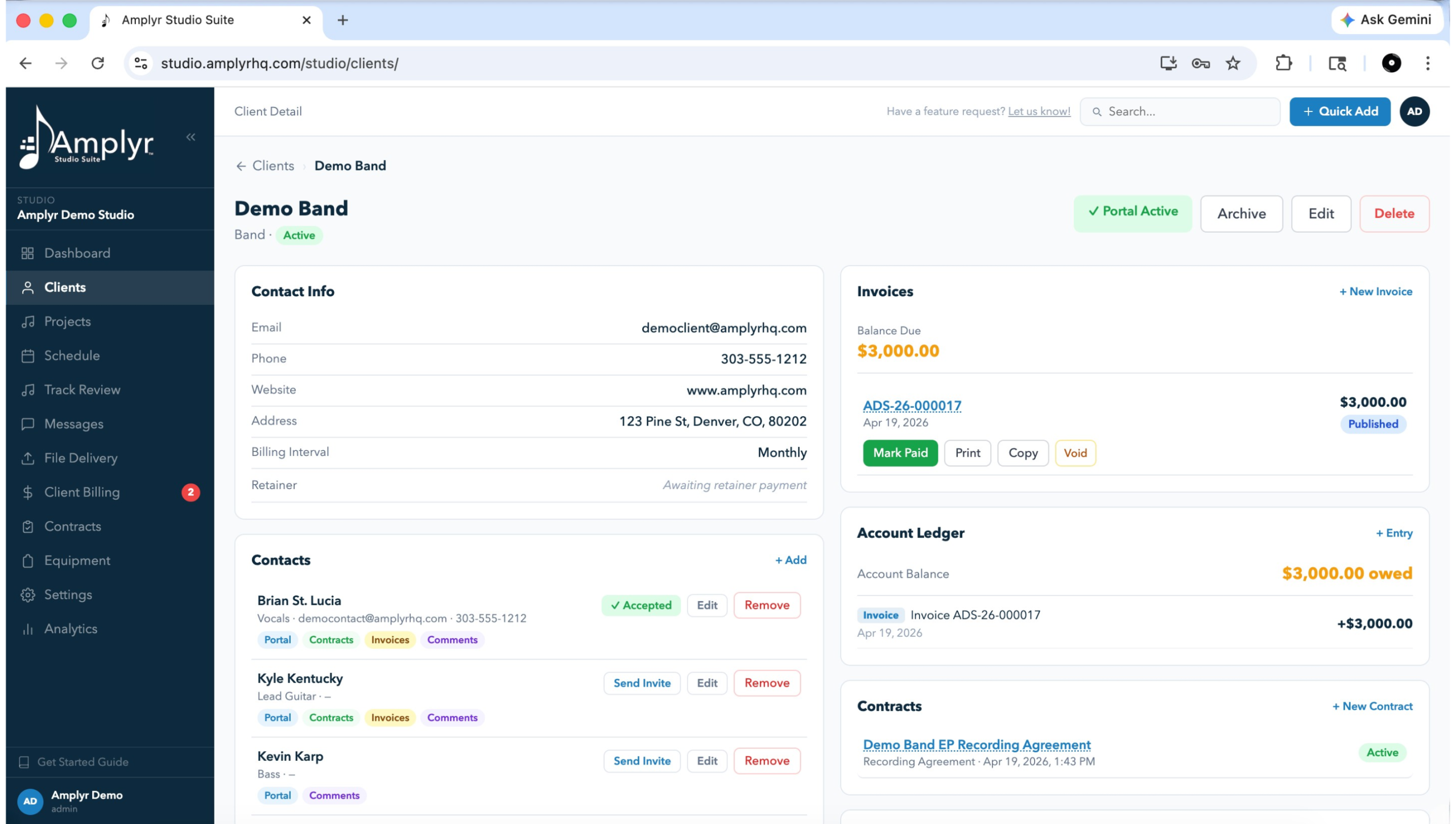Open the Equipment section
Screen dimensions: 1456x824
coord(77,560)
